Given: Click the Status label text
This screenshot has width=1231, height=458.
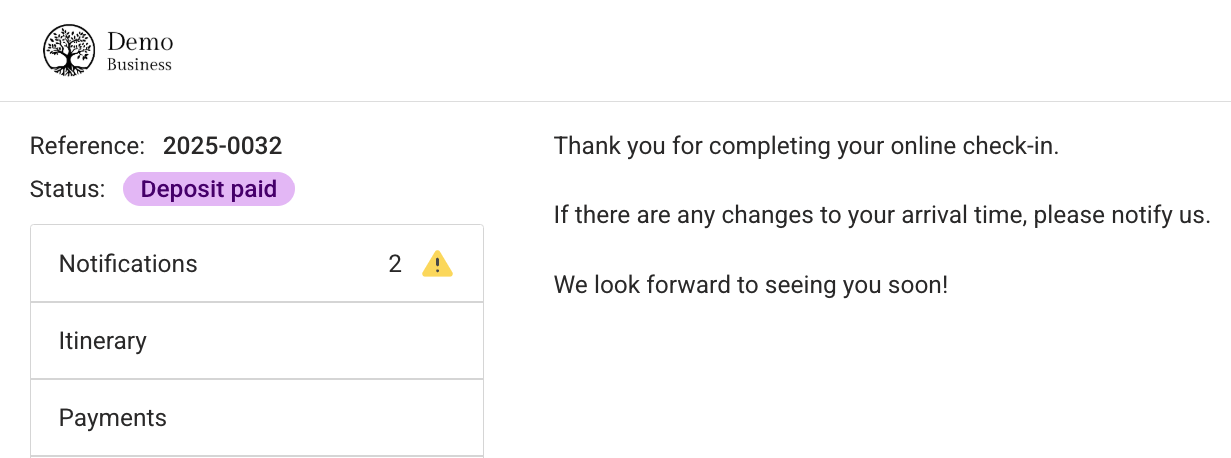Looking at the screenshot, I should (x=68, y=189).
